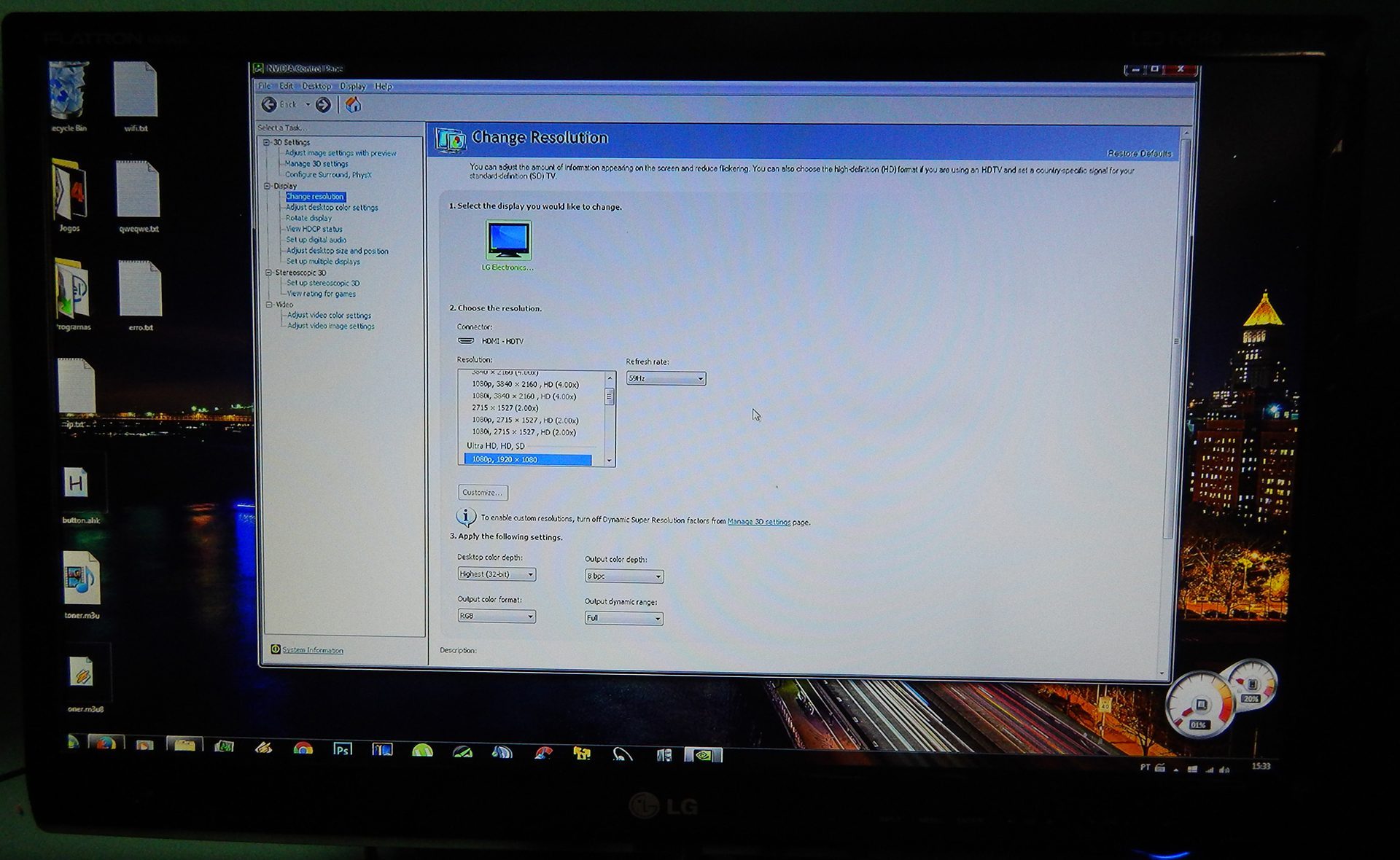Image resolution: width=1400 pixels, height=860 pixels.
Task: Select the LG Electronics display icon
Action: (x=508, y=241)
